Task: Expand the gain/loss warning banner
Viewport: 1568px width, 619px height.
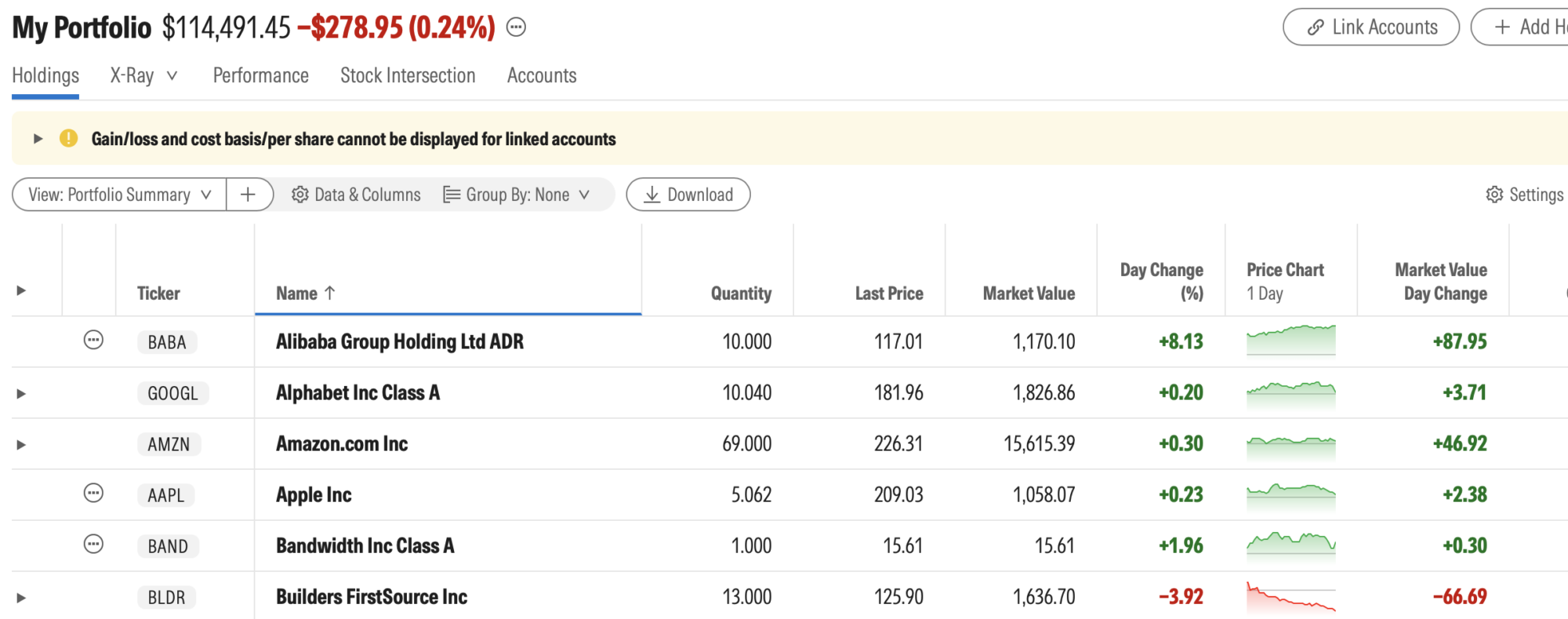Action: click(x=37, y=139)
